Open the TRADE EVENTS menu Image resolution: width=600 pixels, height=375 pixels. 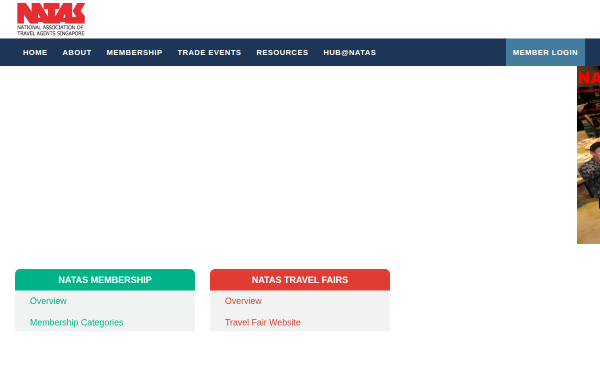pos(209,52)
